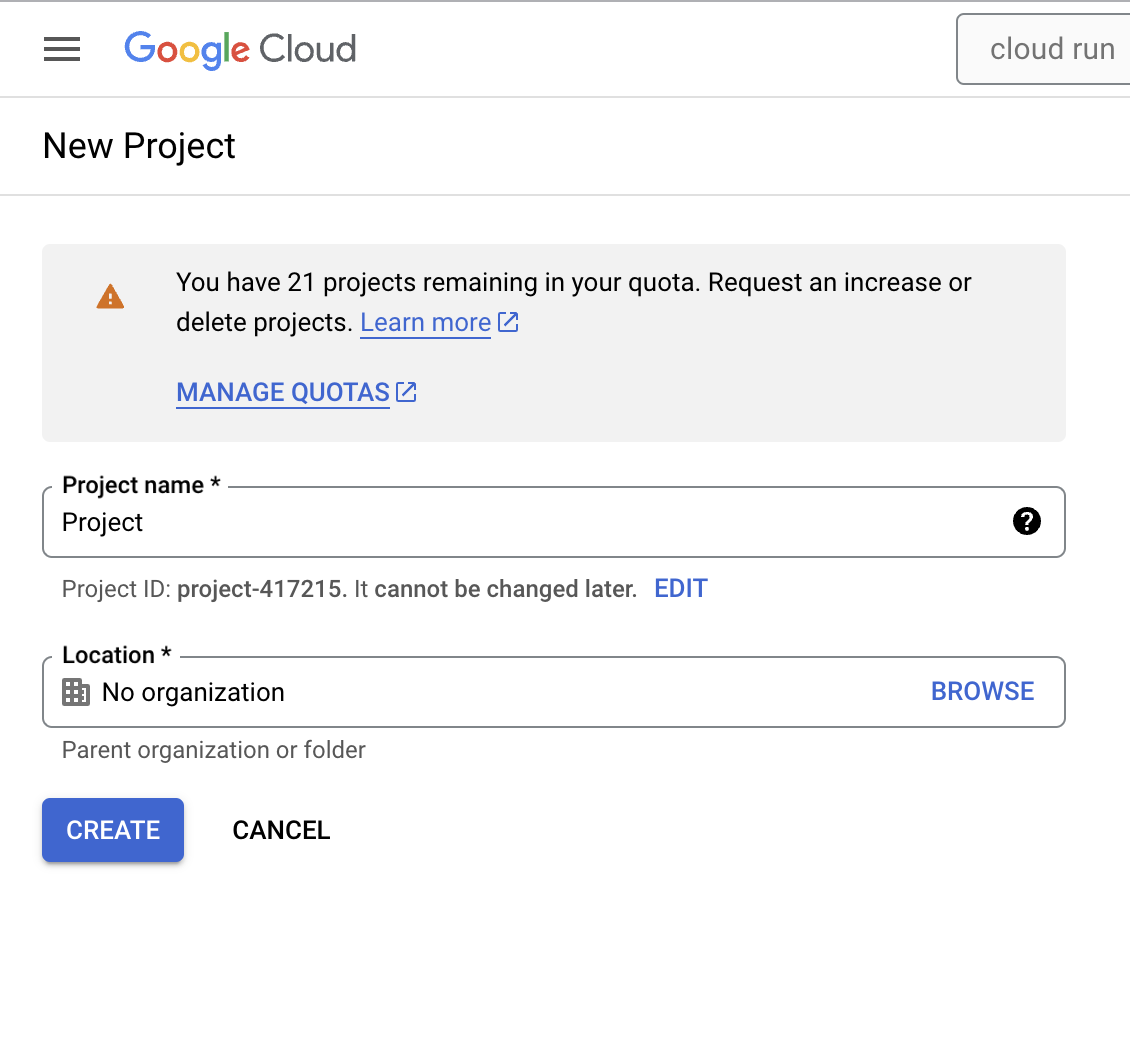Click BROWSE to pick a parent organization
Screen dimensions: 1130x1048
[982, 691]
